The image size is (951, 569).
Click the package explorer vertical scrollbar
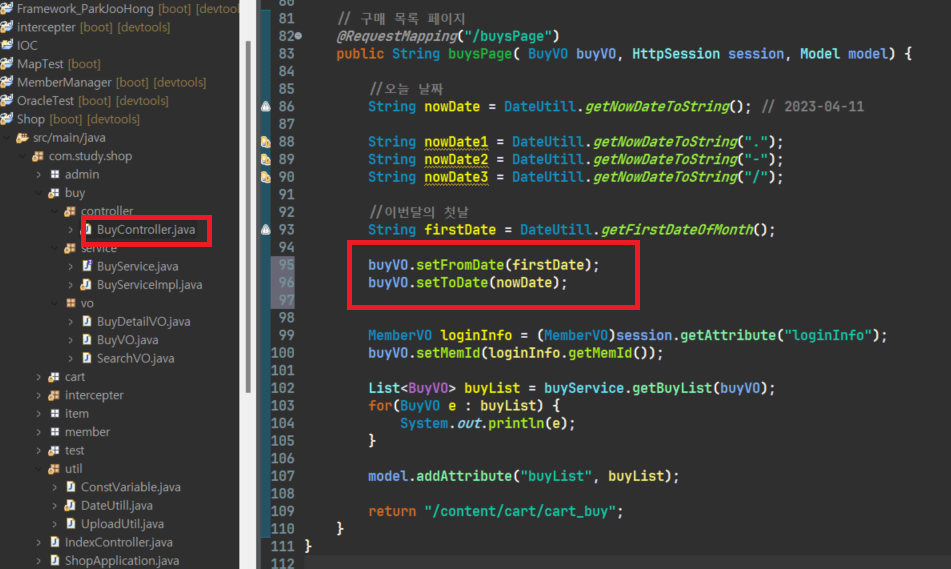(x=247, y=217)
